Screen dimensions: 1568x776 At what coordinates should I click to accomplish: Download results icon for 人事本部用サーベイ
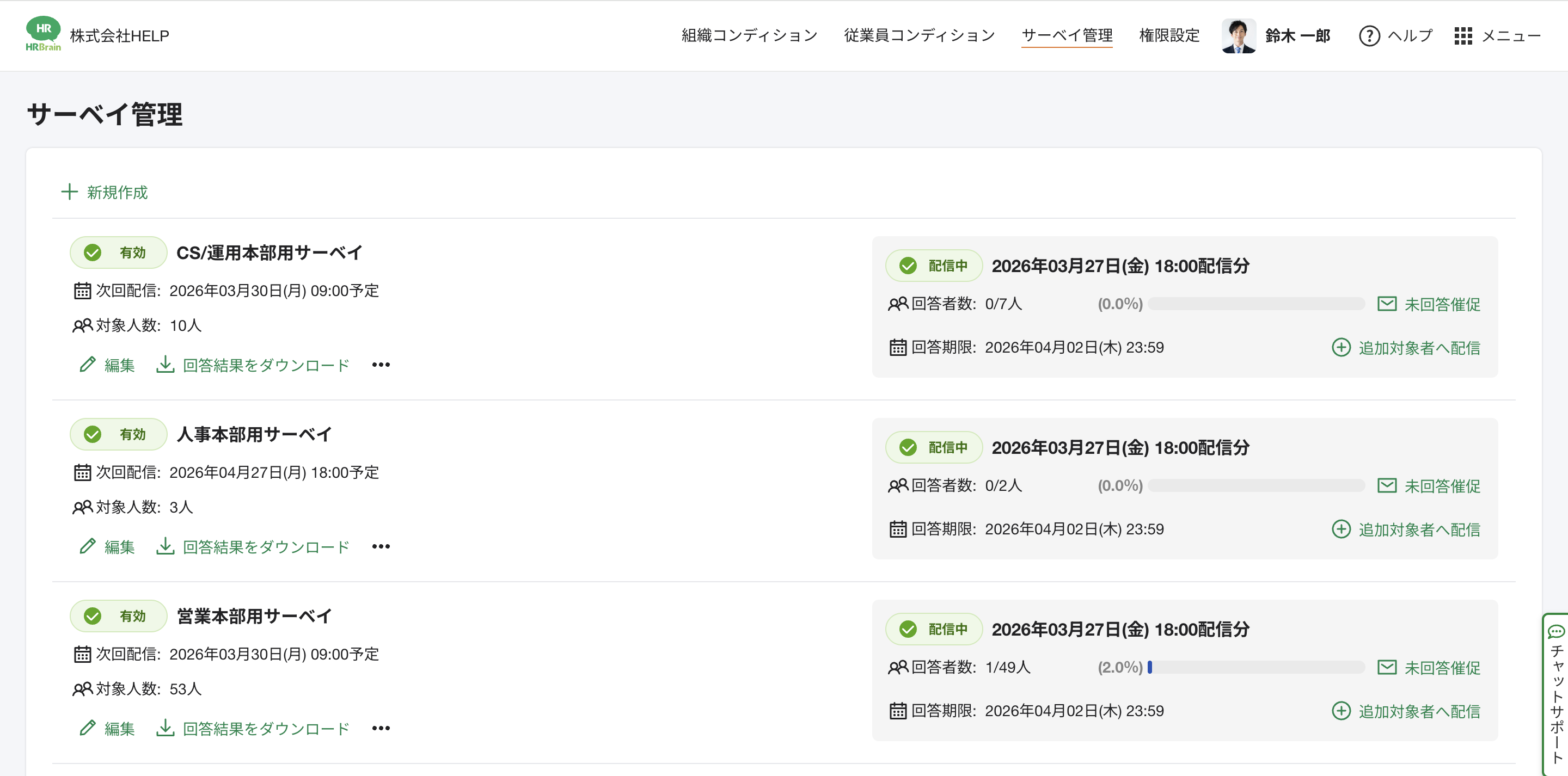(x=165, y=546)
